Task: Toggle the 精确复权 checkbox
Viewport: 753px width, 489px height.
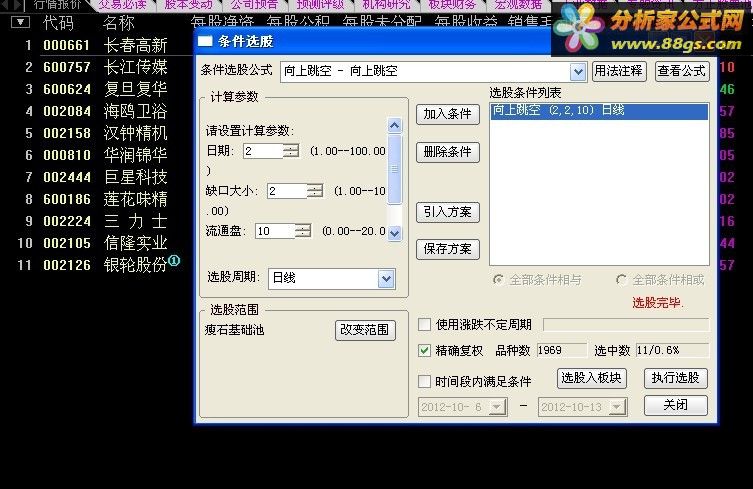Action: pos(425,351)
